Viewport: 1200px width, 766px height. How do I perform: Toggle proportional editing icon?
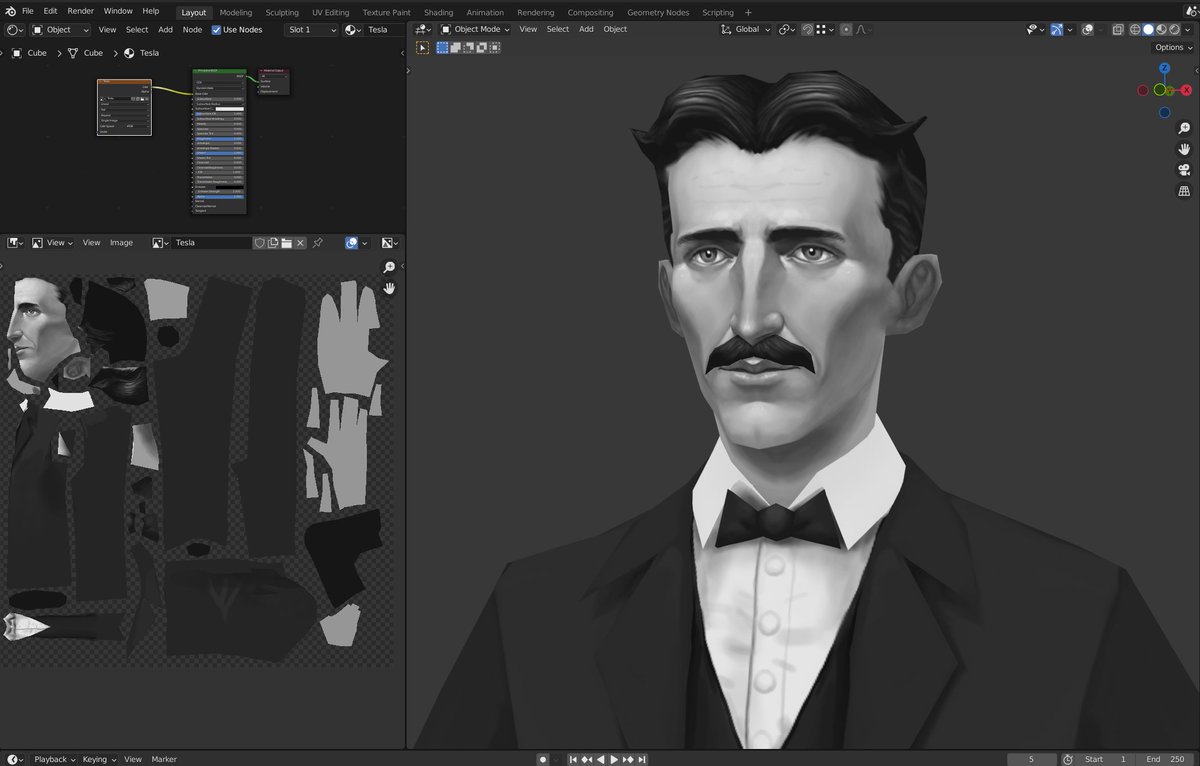(x=847, y=29)
